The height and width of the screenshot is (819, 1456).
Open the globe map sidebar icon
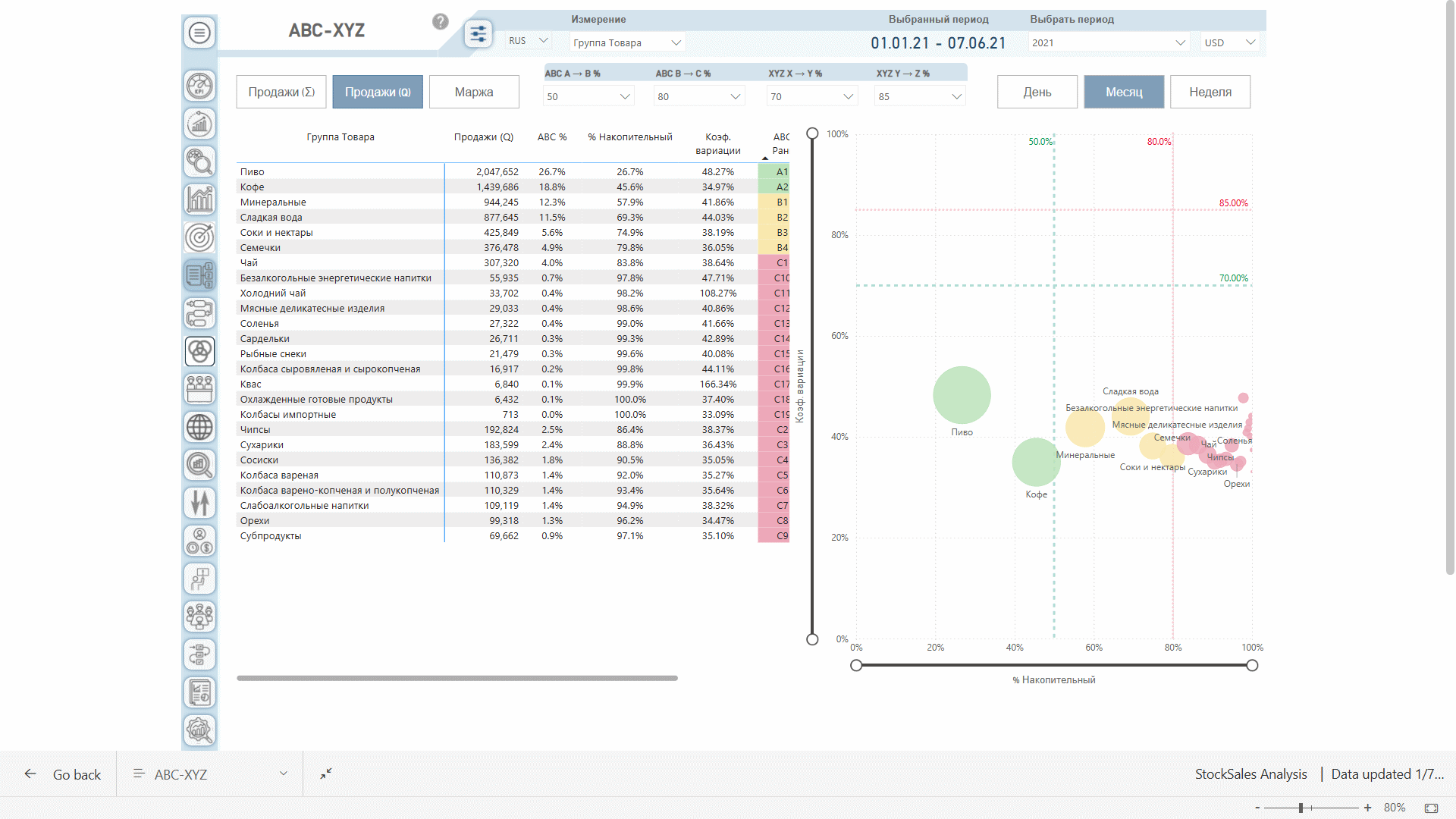[x=199, y=427]
